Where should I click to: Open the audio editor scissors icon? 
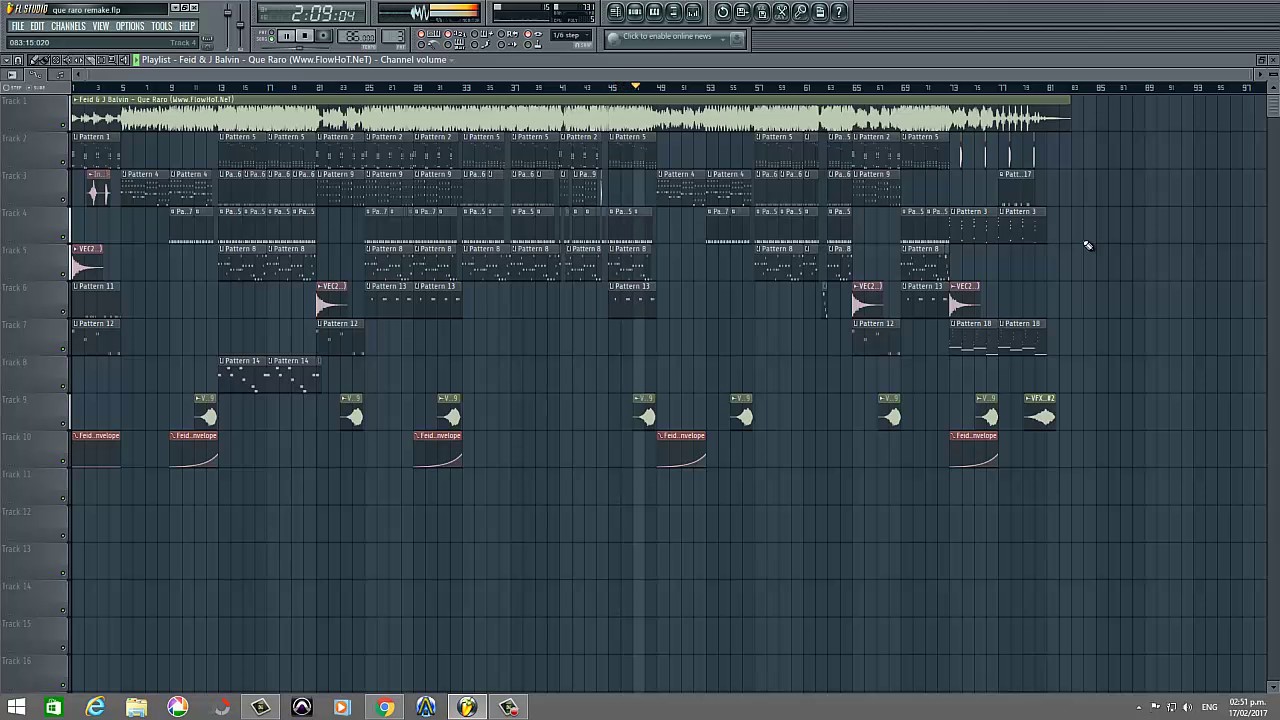(781, 12)
